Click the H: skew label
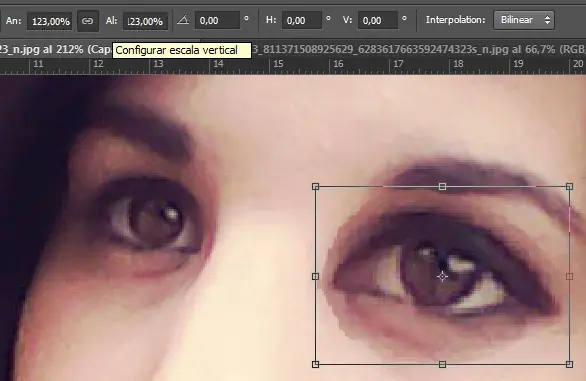This screenshot has height=381, width=586. coord(271,20)
